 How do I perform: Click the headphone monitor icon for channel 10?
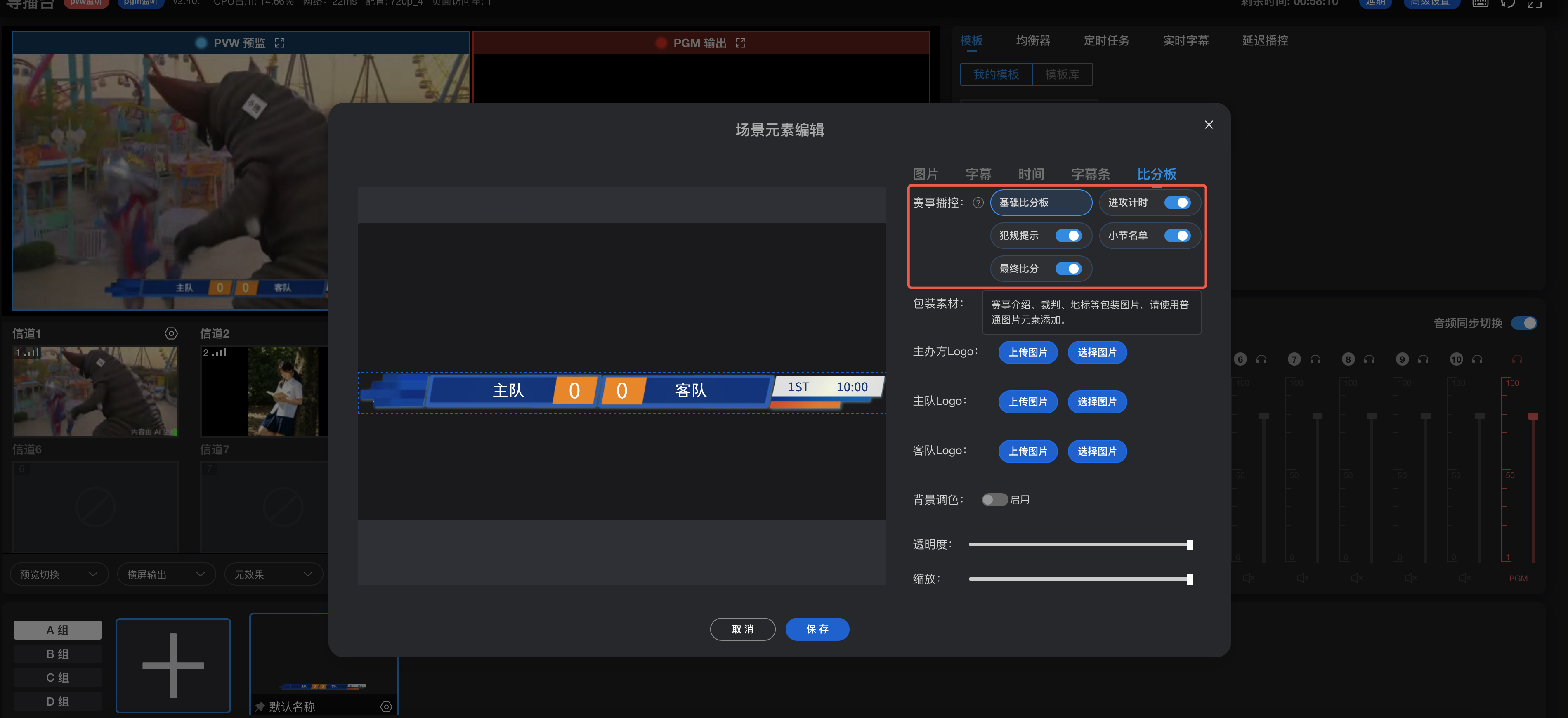click(1477, 359)
